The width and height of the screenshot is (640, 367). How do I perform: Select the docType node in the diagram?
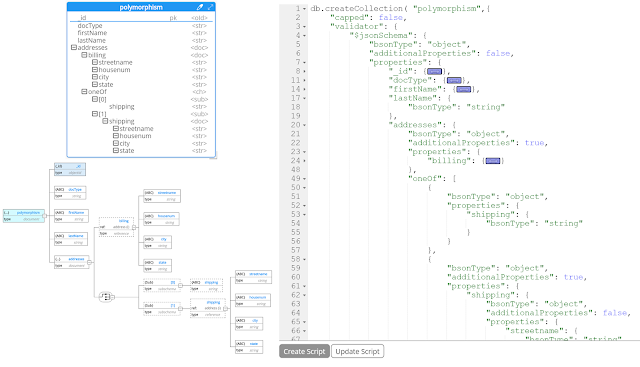tap(70, 193)
